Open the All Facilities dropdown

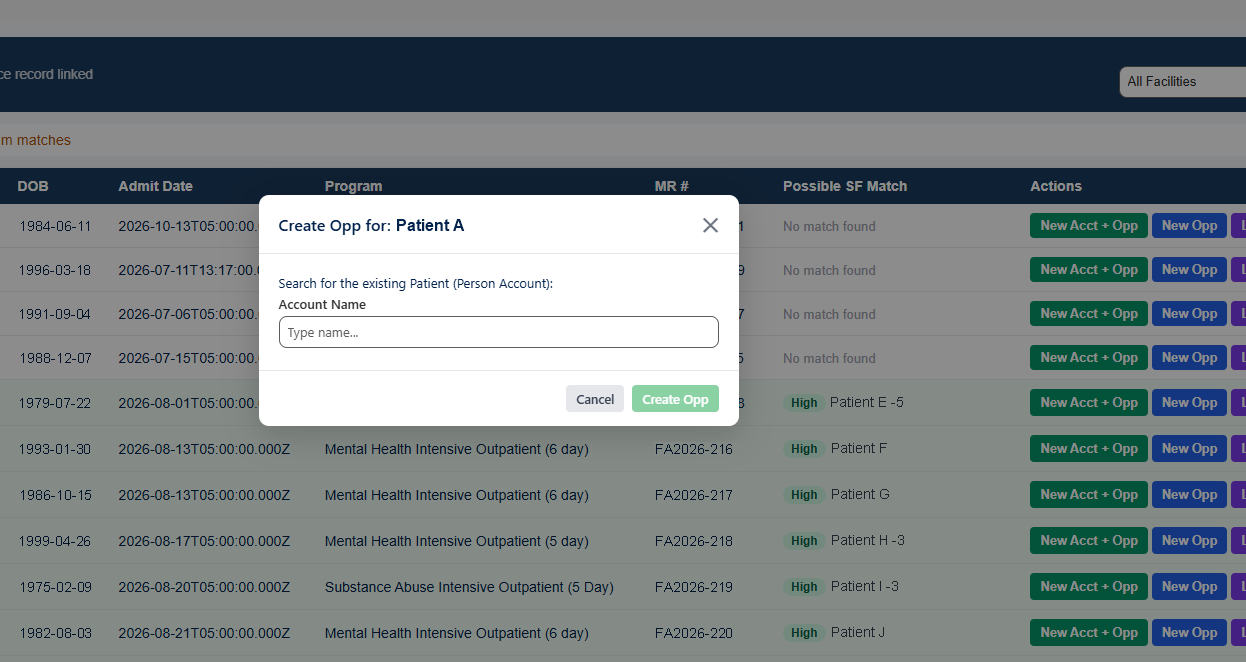1182,82
